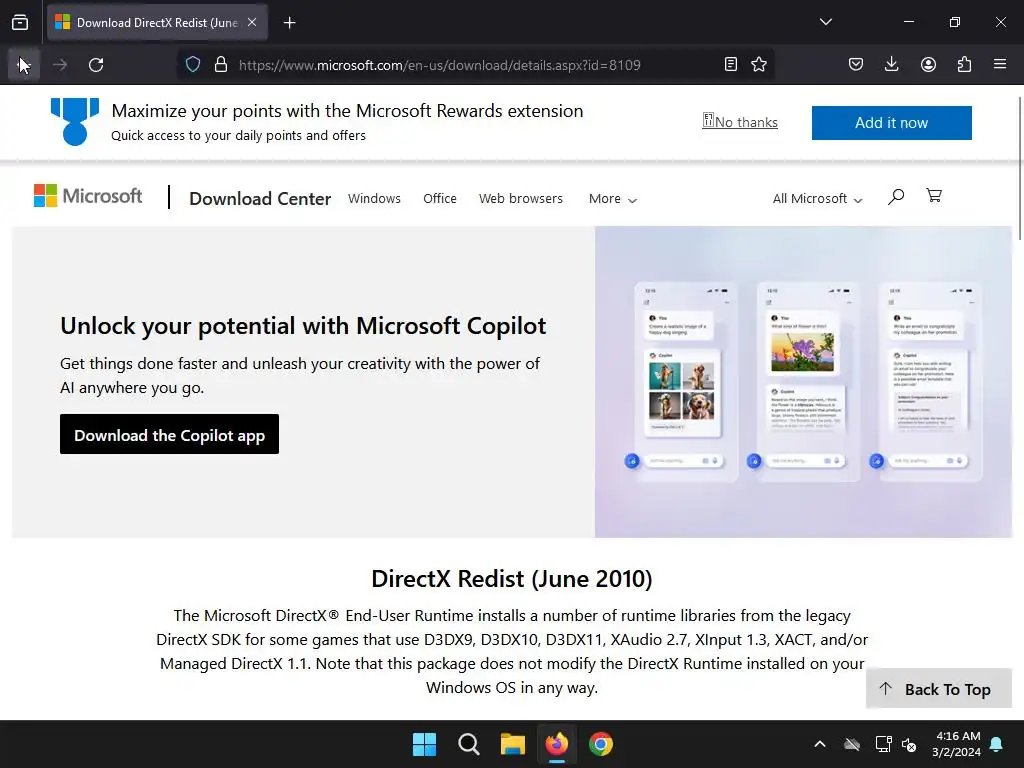Show hidden system tray icons chevron
This screenshot has height=768, width=1024.
point(820,744)
